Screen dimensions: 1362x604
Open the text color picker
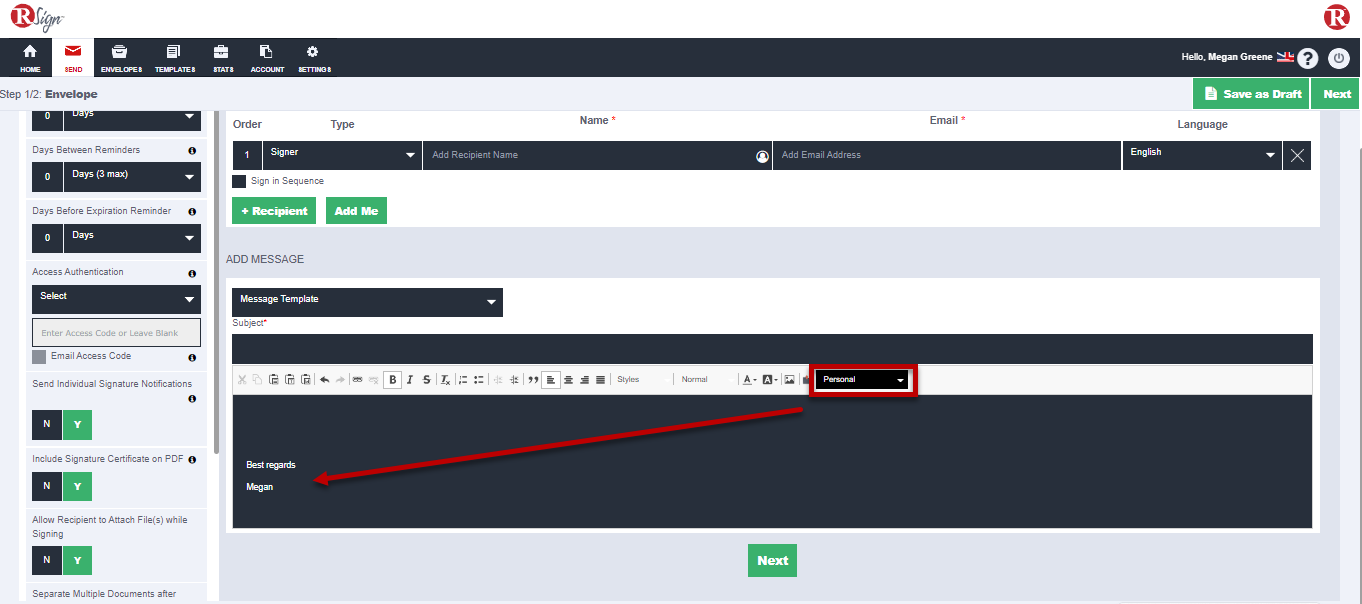pos(748,379)
